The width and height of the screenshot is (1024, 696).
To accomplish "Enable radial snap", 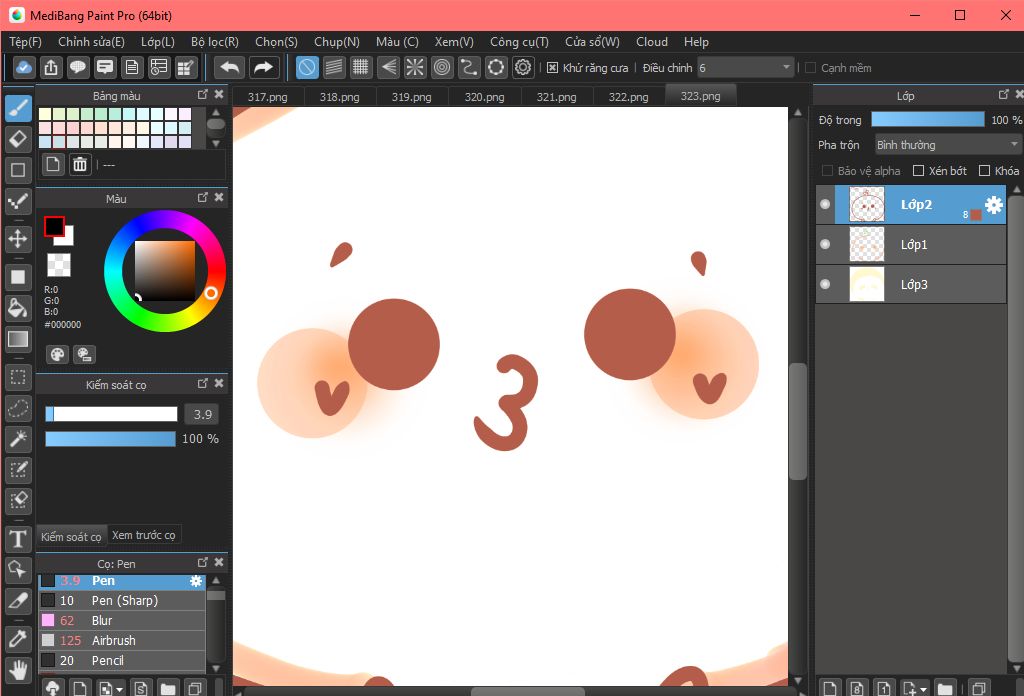I will click(x=415, y=67).
